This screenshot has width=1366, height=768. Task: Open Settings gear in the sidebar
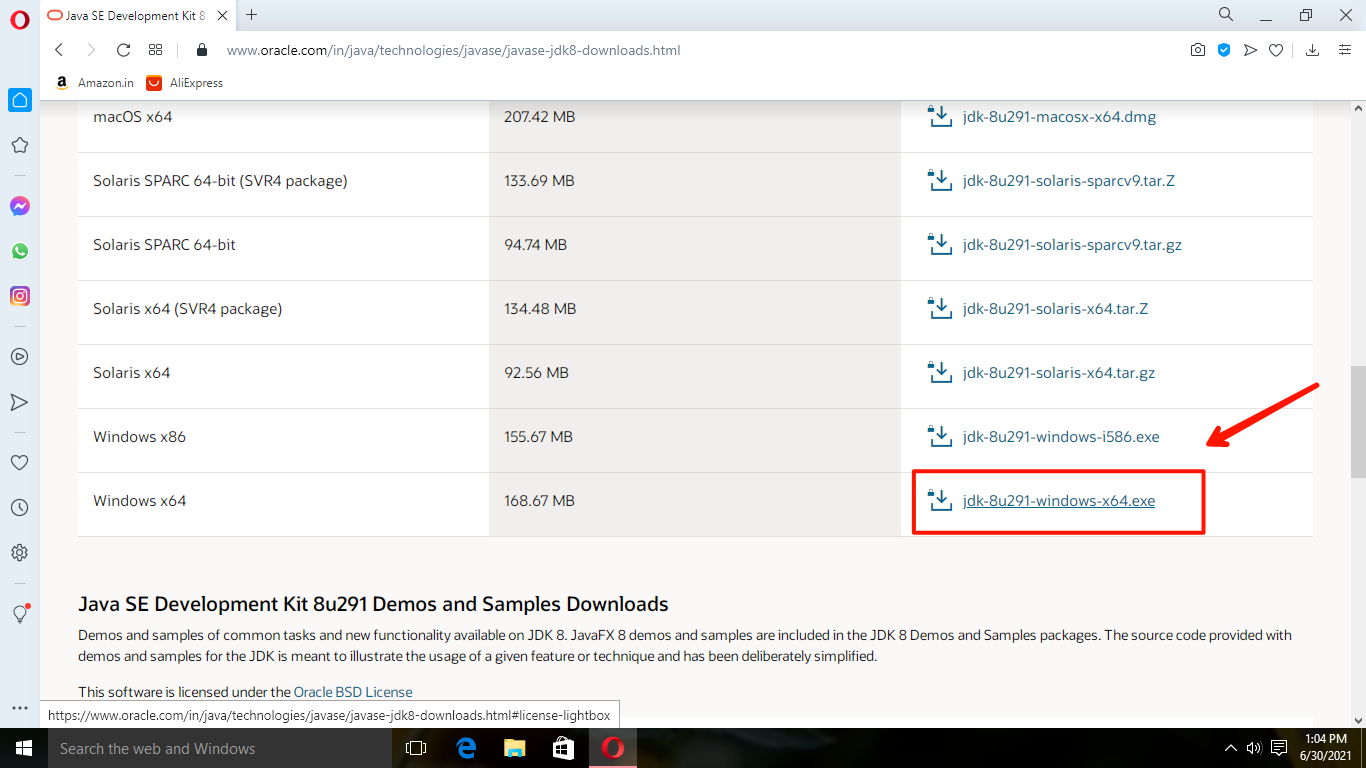point(19,553)
